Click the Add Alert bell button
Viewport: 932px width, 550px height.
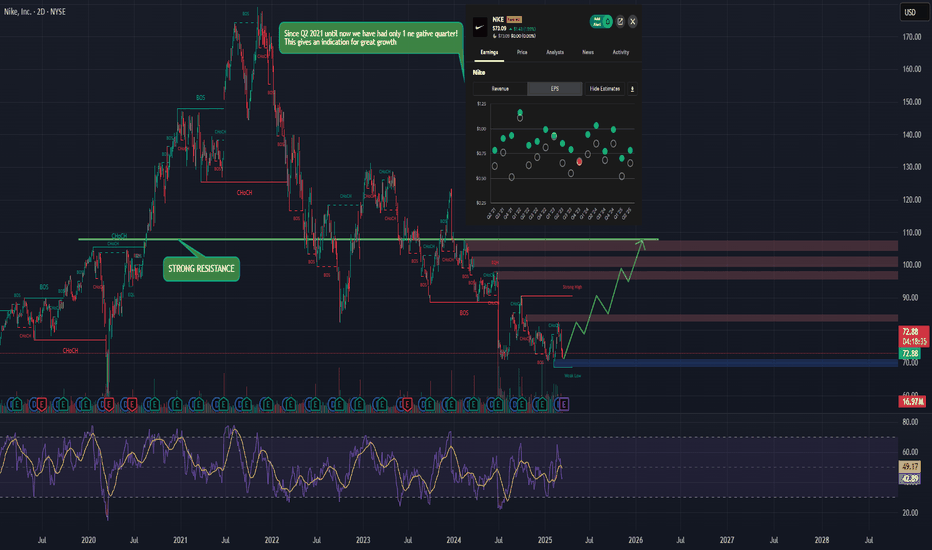coord(601,21)
